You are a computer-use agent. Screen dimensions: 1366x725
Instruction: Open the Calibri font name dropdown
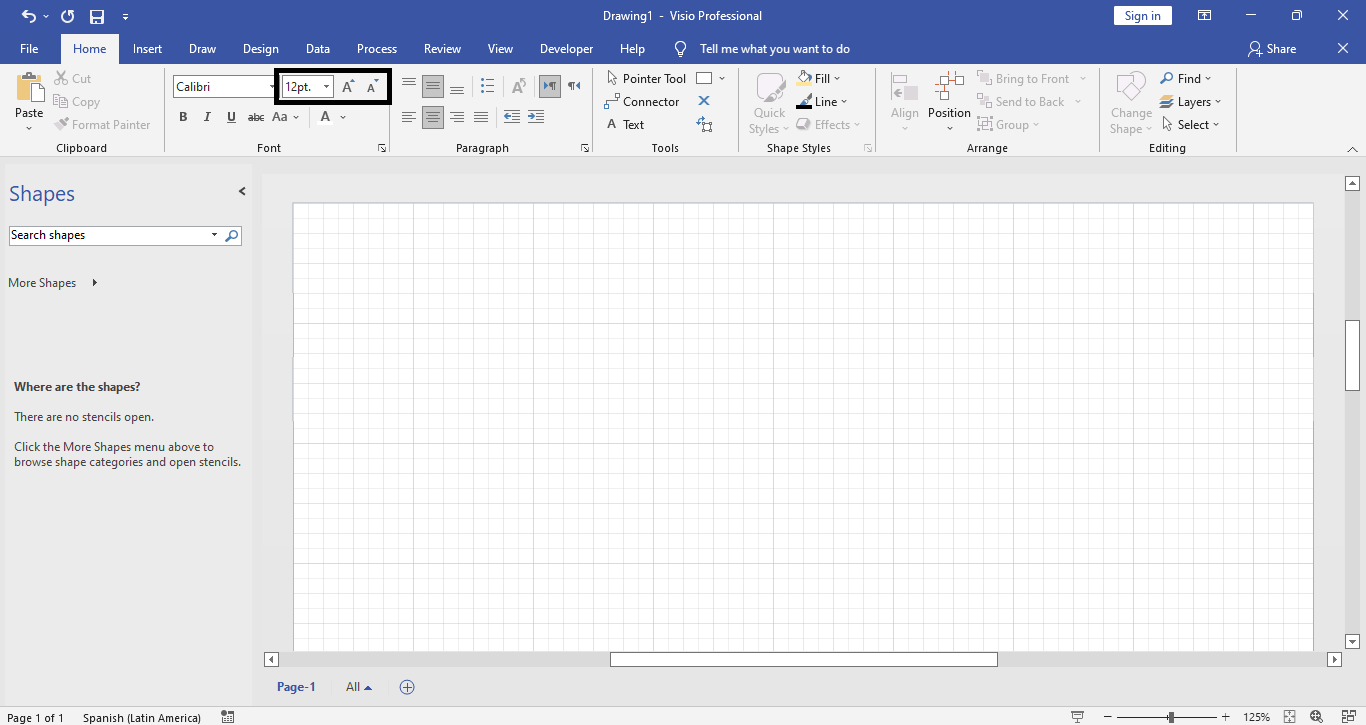270,87
